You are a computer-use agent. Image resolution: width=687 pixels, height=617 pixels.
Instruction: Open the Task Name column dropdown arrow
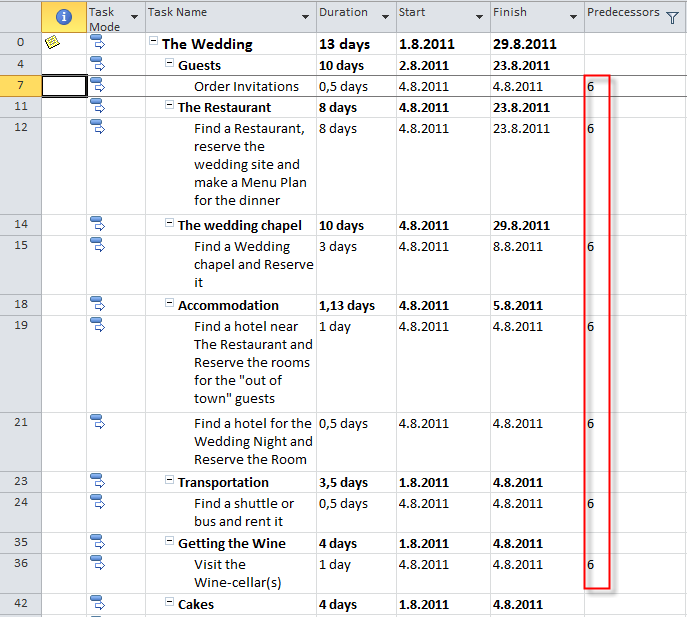pyautogui.click(x=304, y=17)
